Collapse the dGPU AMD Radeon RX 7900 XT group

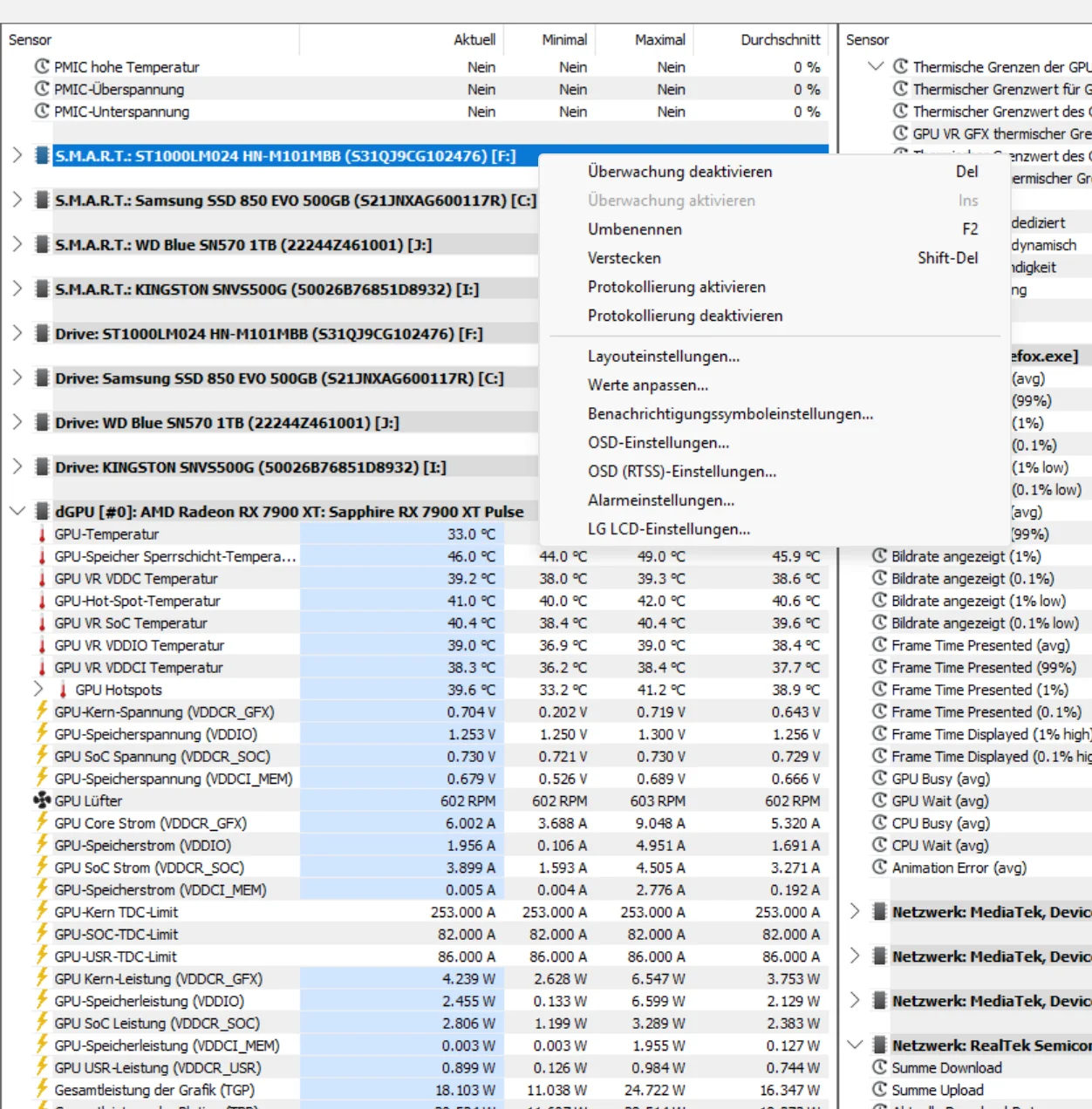17,511
